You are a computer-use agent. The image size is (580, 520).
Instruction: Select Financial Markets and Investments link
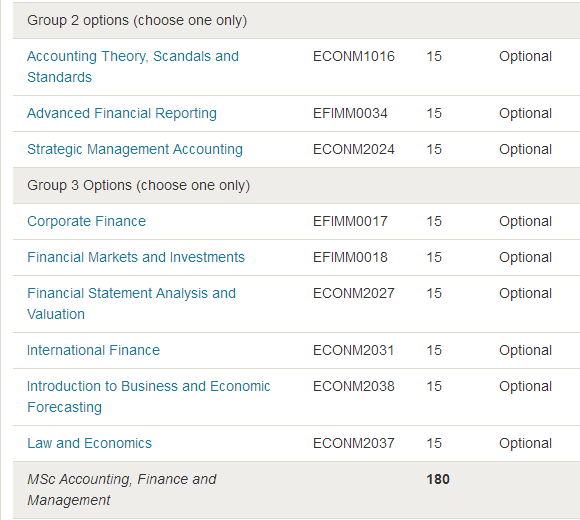pos(136,257)
